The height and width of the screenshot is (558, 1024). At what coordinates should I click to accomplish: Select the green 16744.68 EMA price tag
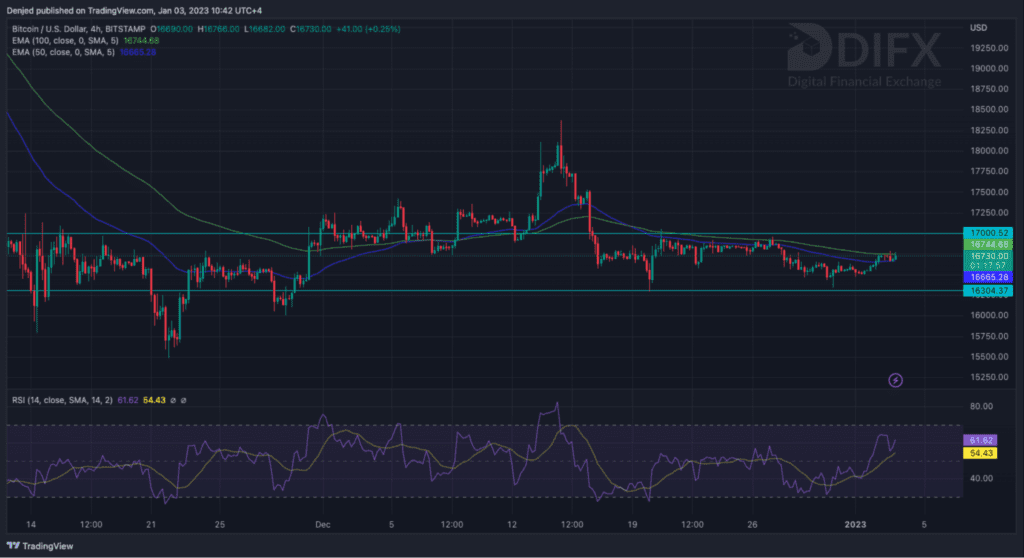click(x=987, y=244)
